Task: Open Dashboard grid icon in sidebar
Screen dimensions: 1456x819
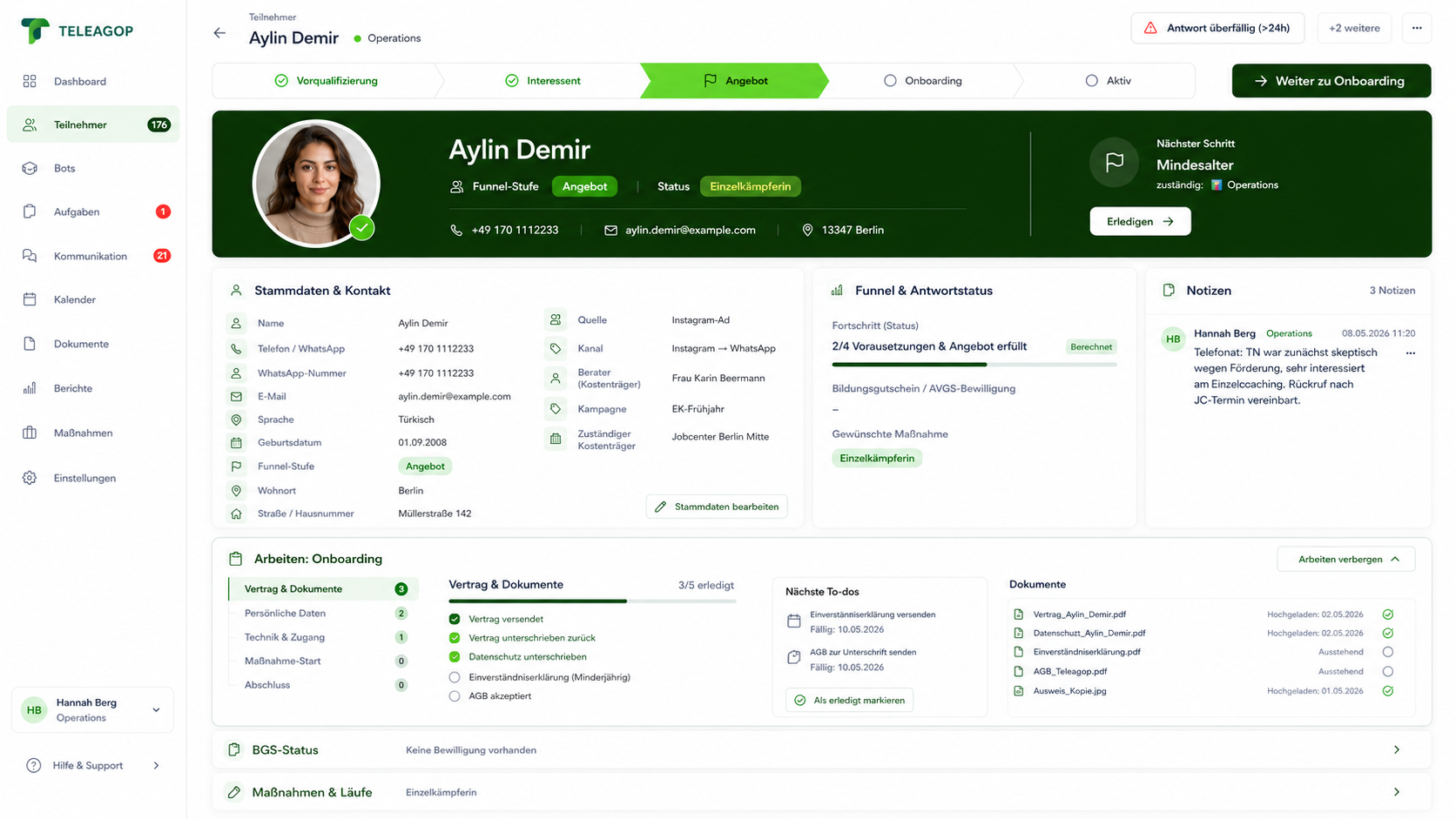Action: tap(30, 81)
